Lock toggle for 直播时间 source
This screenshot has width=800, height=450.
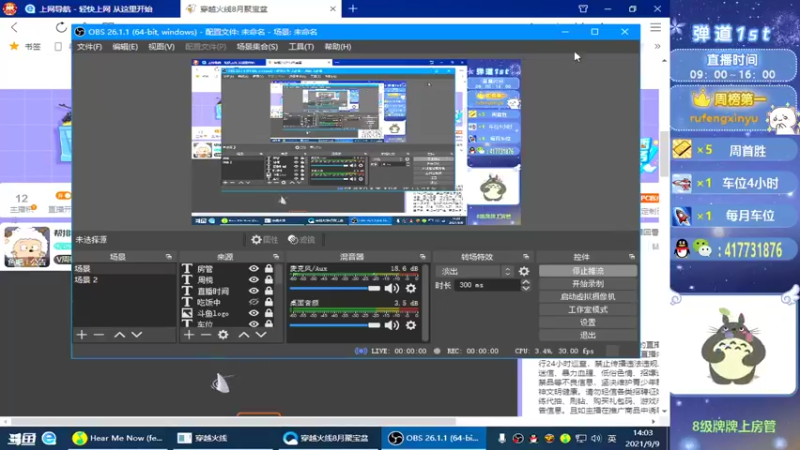pos(268,291)
